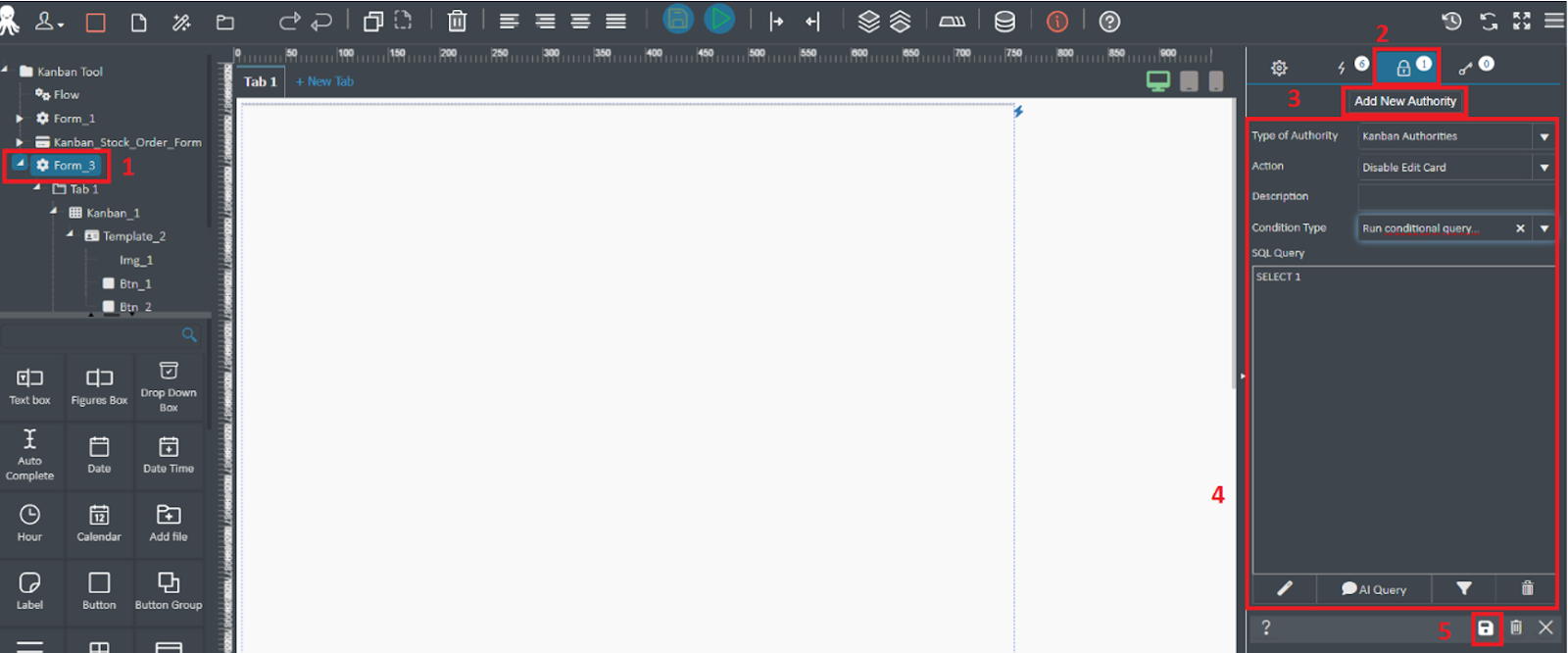Click the red info icon
The image size is (1568, 653).
(x=1057, y=22)
